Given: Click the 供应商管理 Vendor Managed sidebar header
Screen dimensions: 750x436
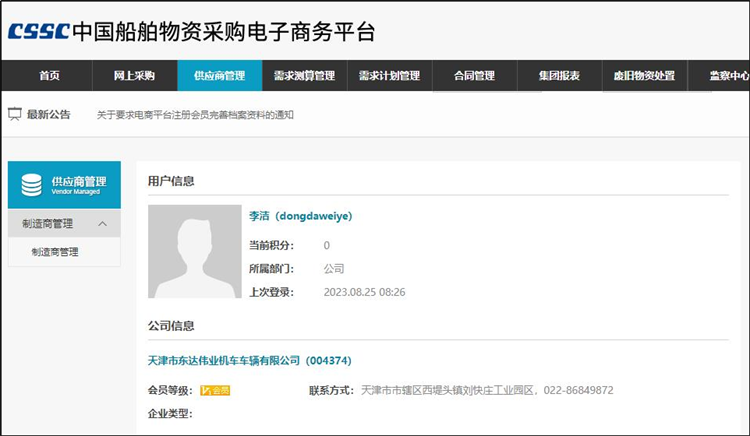Looking at the screenshot, I should 64,185.
